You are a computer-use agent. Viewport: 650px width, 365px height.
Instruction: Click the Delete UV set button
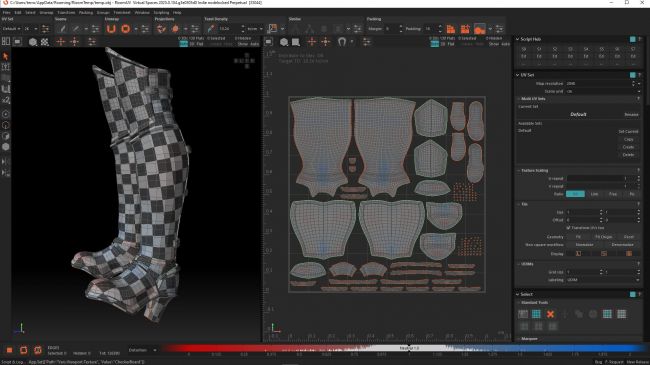(x=628, y=155)
